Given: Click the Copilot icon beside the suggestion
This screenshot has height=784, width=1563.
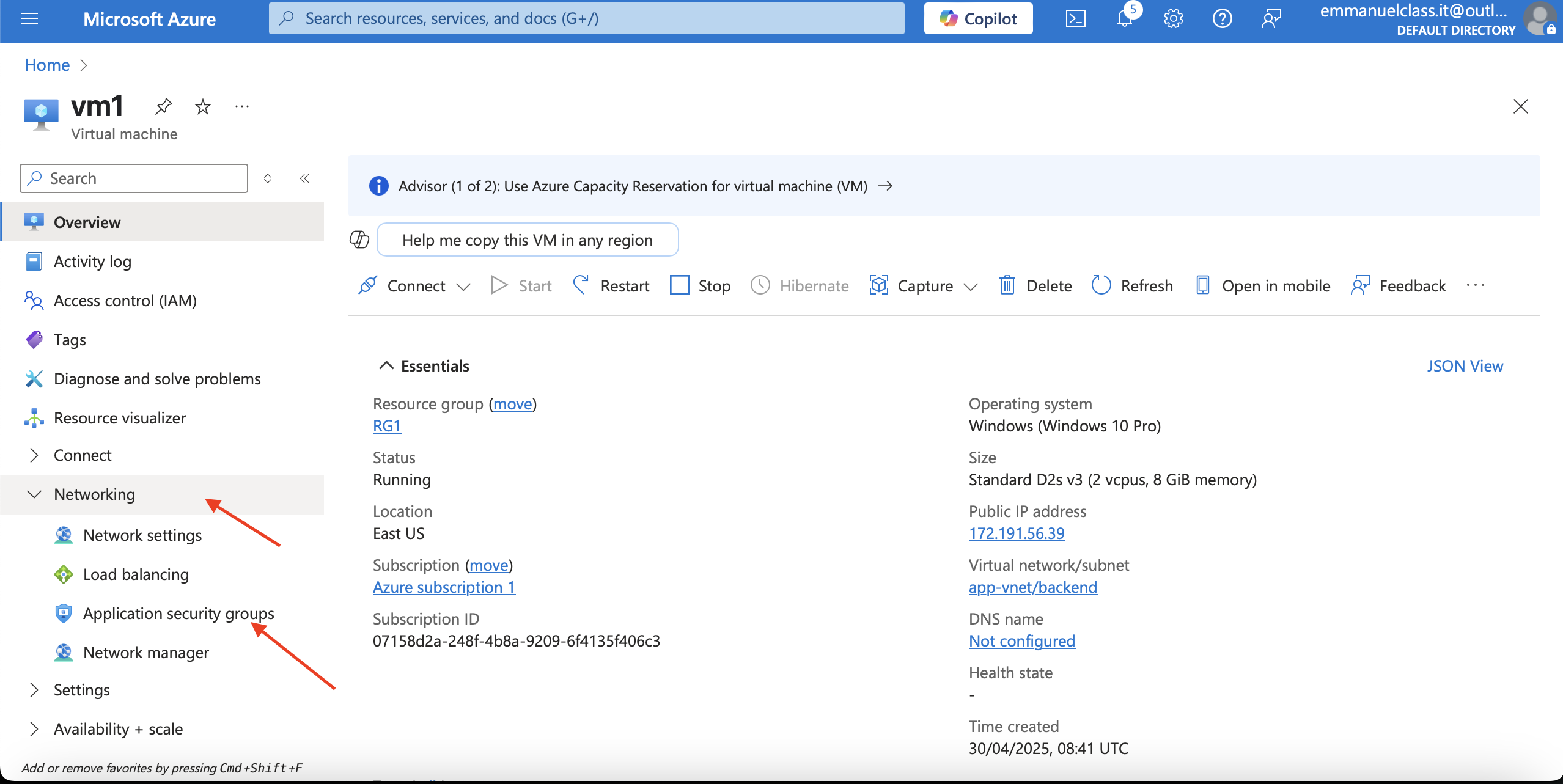Looking at the screenshot, I should tap(359, 240).
